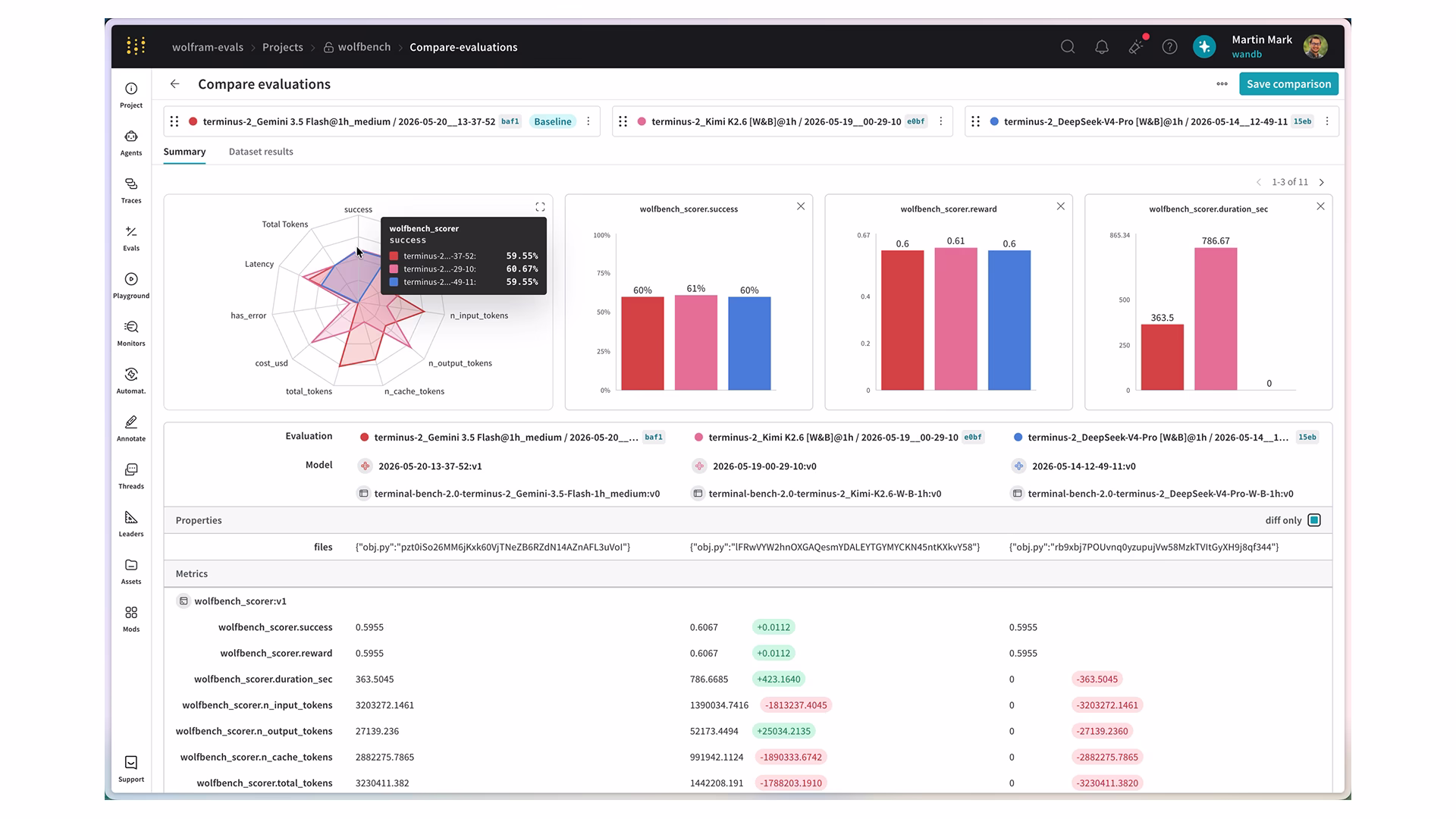The image size is (1456, 819).
Task: Switch to the Summary tab
Action: tap(184, 152)
